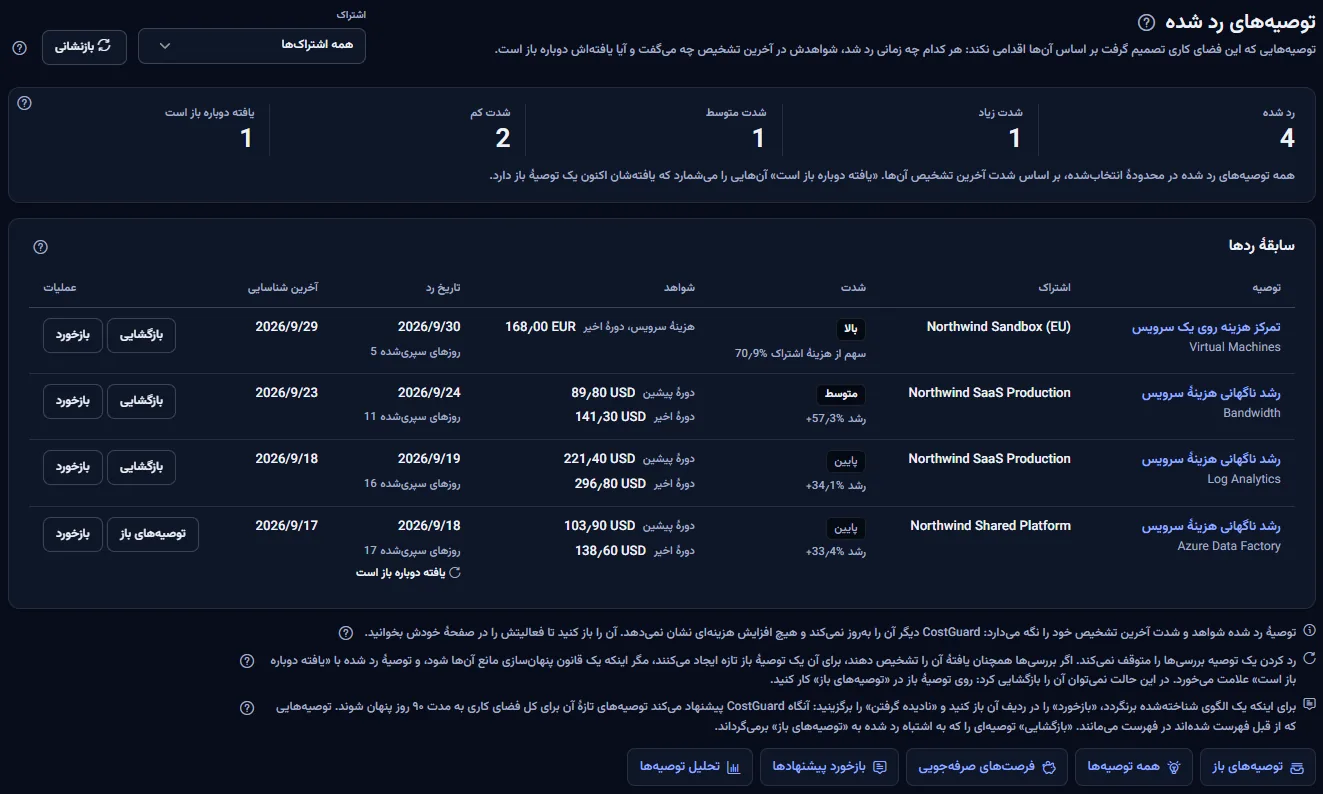The height and width of the screenshot is (794, 1323).
Task: Click the بازنشانی reset button
Action: click(84, 46)
